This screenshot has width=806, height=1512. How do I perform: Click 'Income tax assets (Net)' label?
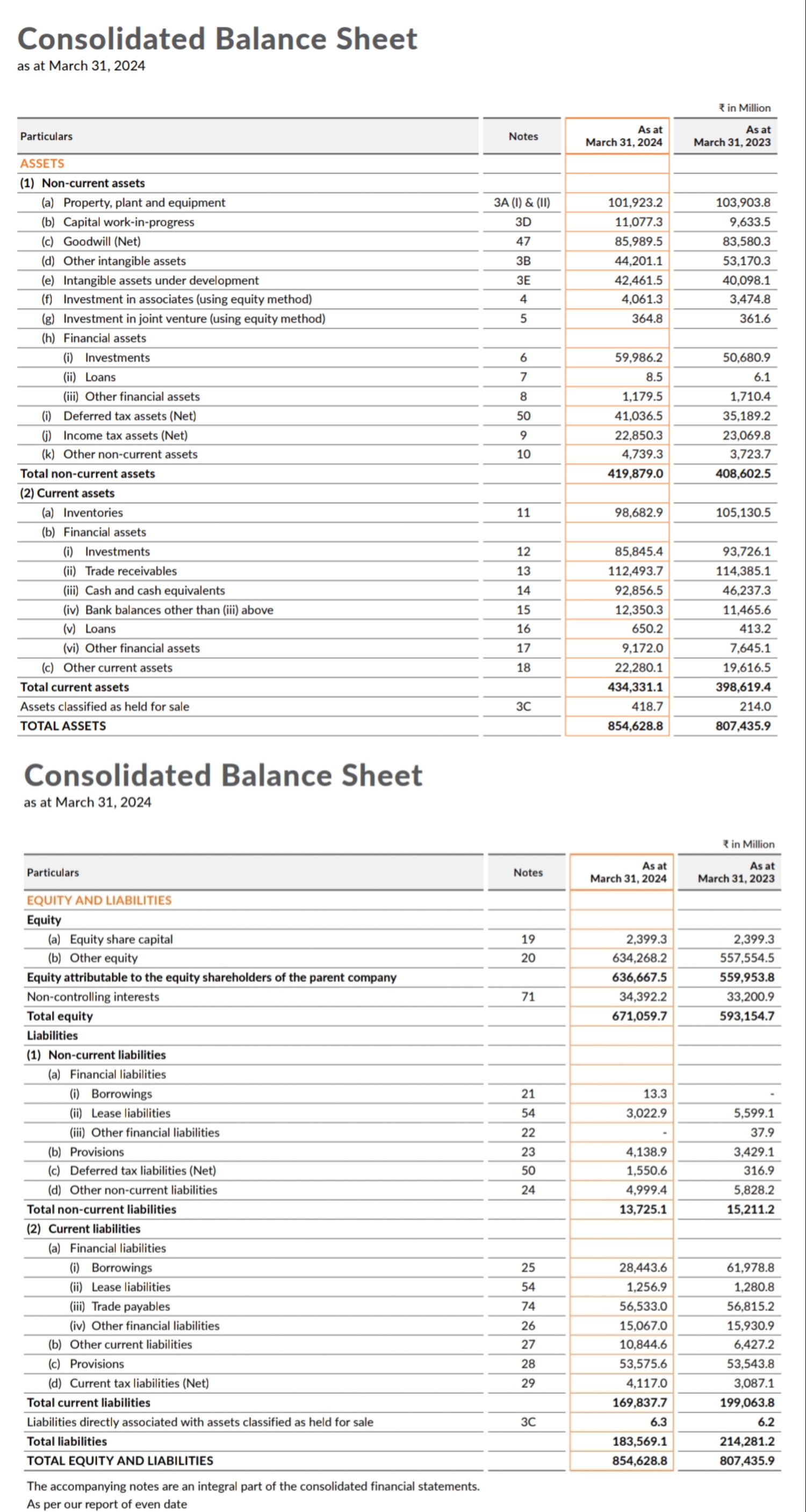click(x=126, y=436)
